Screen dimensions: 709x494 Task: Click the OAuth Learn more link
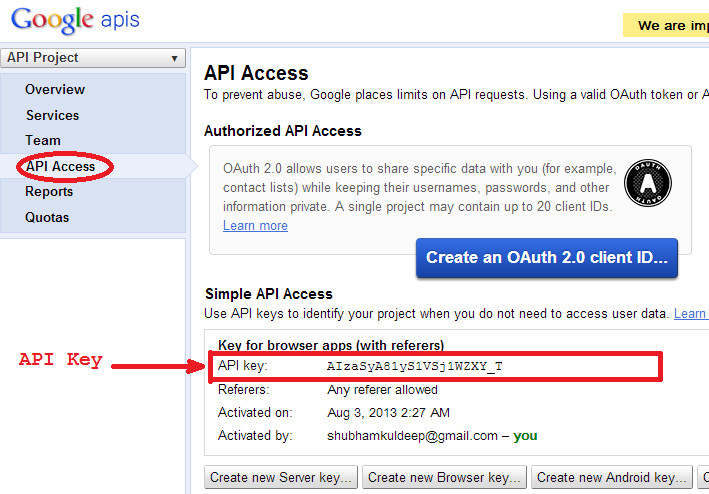point(255,226)
